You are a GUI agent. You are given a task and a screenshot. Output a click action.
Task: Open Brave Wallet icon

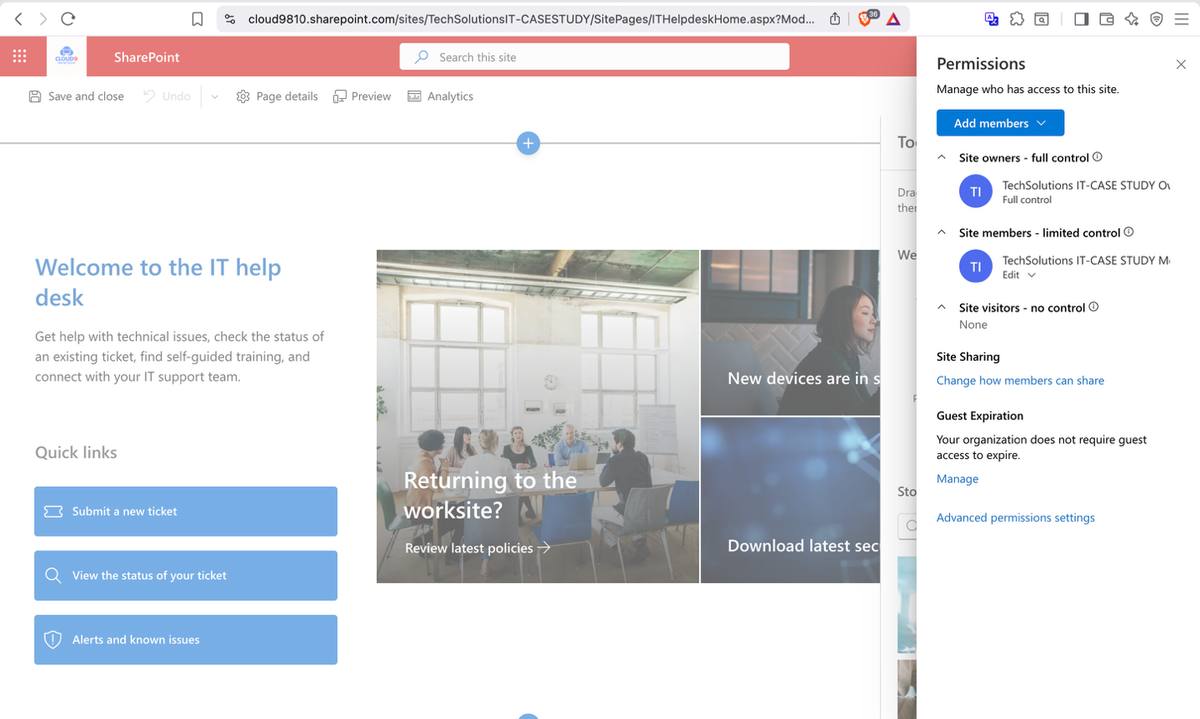point(1106,18)
